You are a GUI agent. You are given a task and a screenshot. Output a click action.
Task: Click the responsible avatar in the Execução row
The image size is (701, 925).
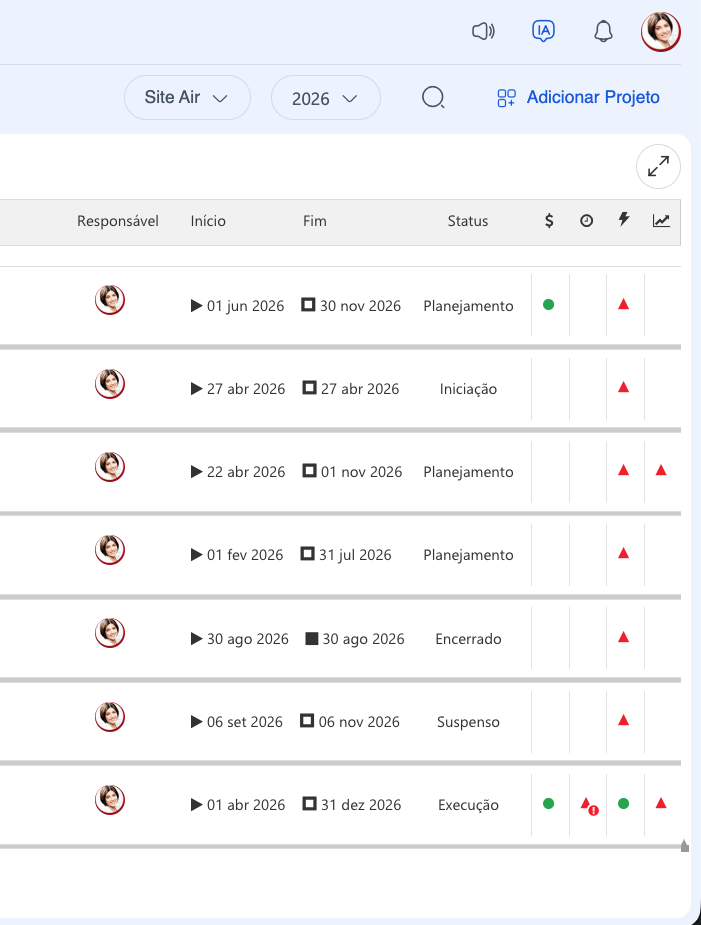(x=110, y=799)
